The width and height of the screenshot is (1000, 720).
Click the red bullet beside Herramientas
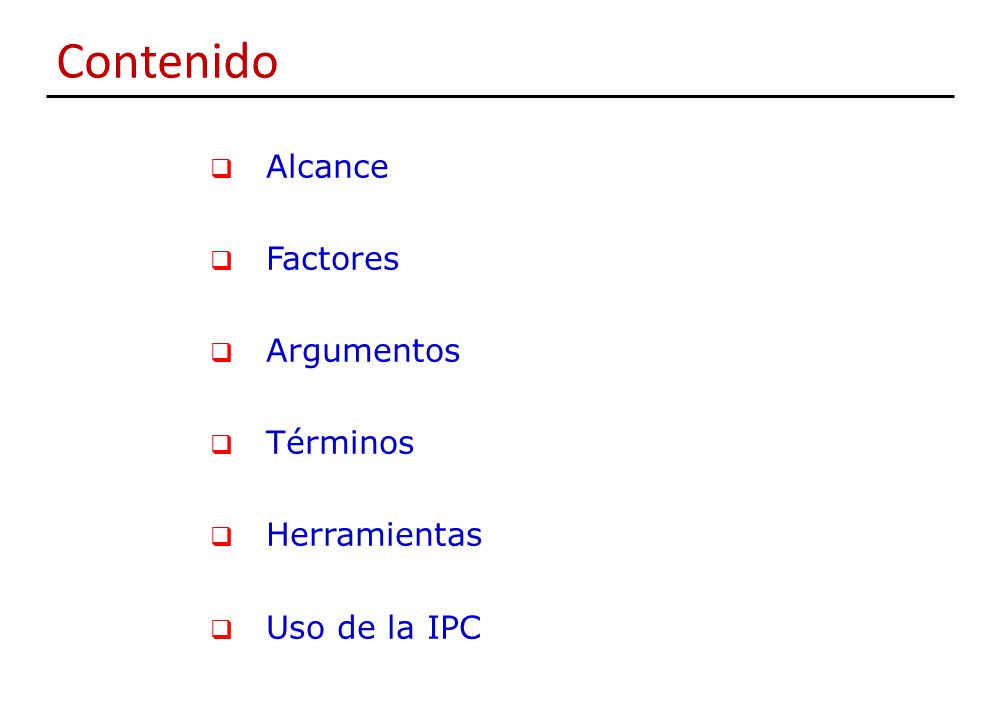coord(221,536)
